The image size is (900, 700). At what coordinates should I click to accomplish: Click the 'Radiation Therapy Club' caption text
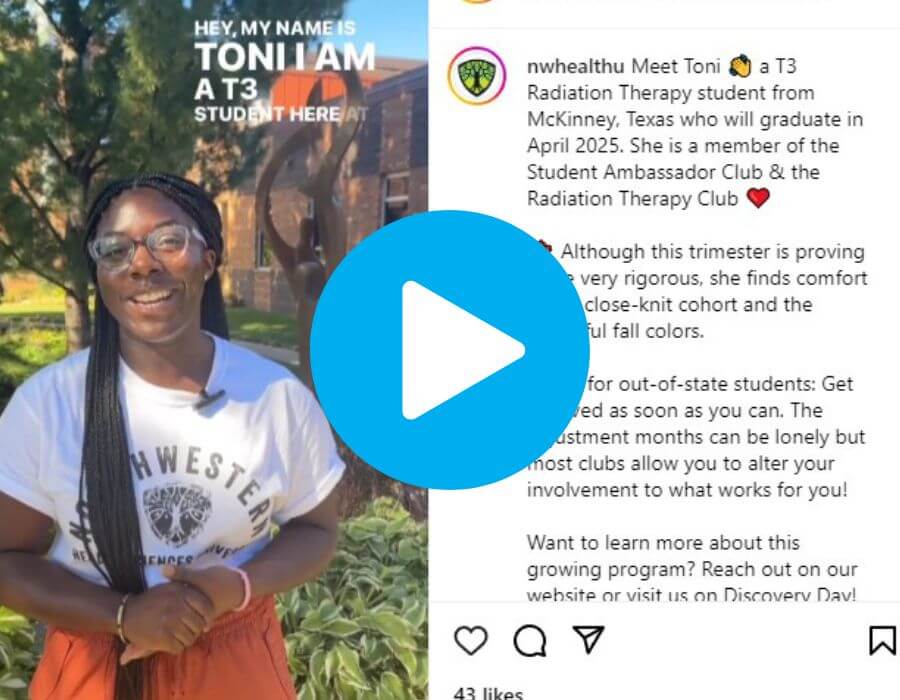632,199
